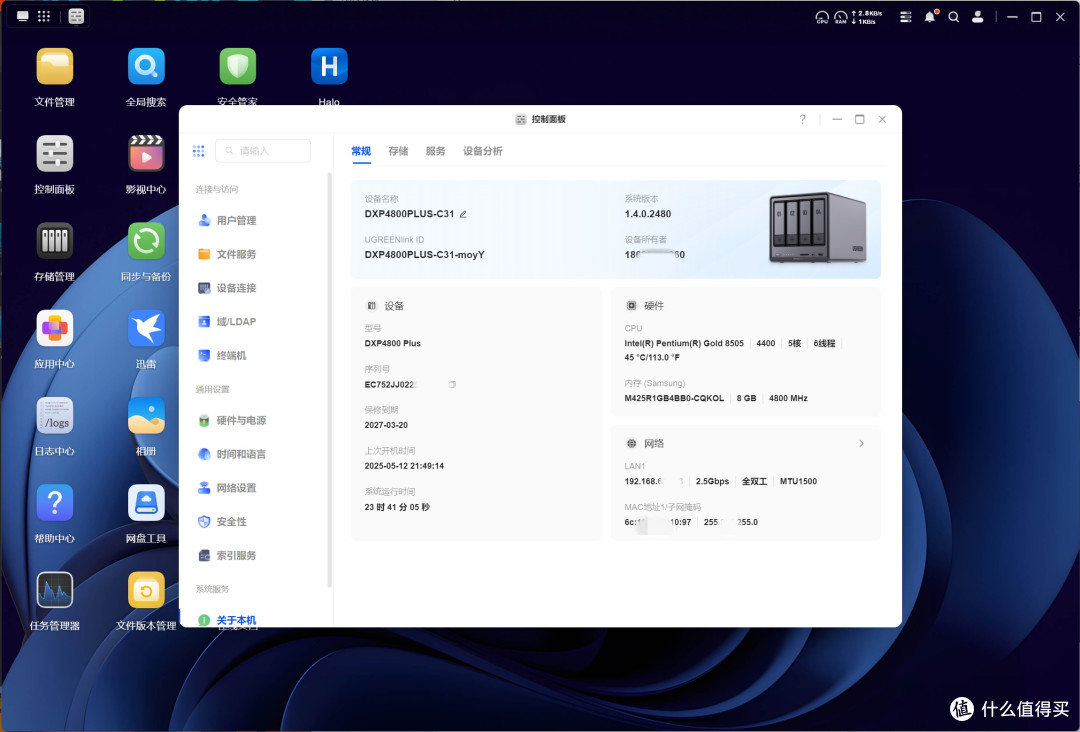The image size is (1080, 732).
Task: Click the system uptime value 23 时 41 分
Action: click(x=397, y=508)
